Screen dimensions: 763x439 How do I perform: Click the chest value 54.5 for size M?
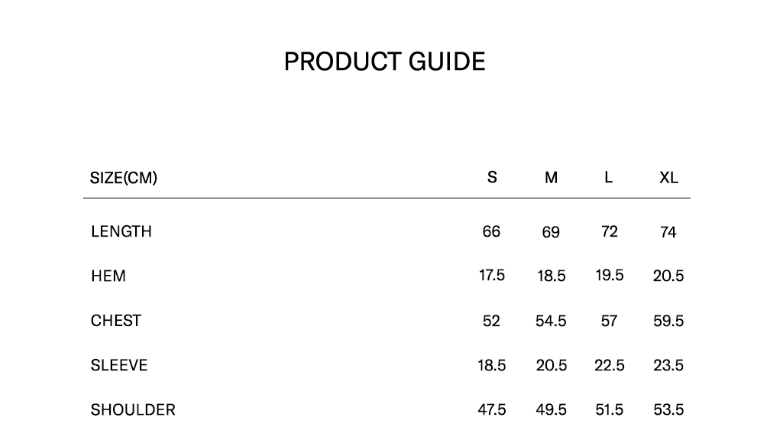[551, 321]
